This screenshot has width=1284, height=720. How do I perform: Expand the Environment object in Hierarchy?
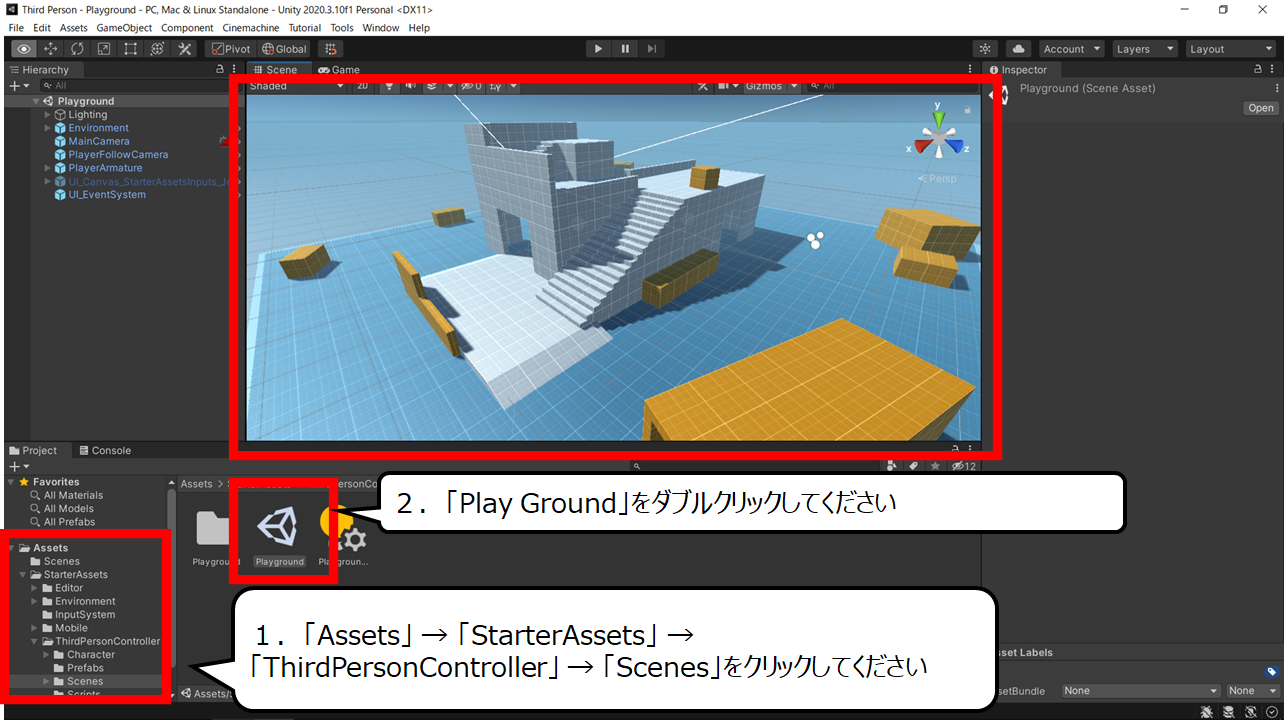tap(47, 128)
